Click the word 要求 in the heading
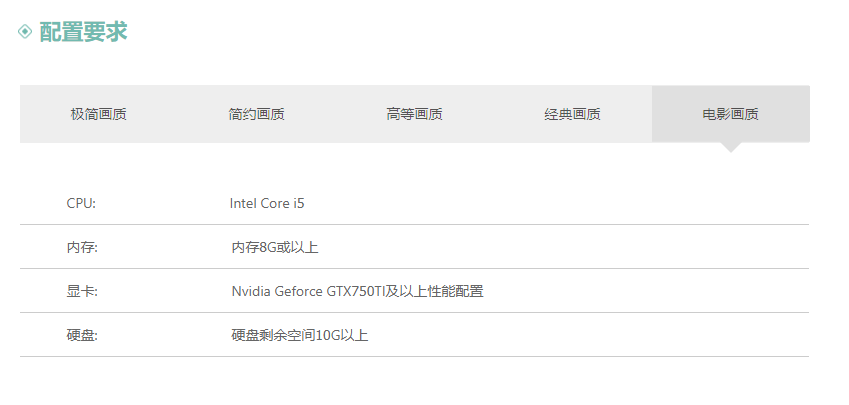849x405 pixels. 106,32
